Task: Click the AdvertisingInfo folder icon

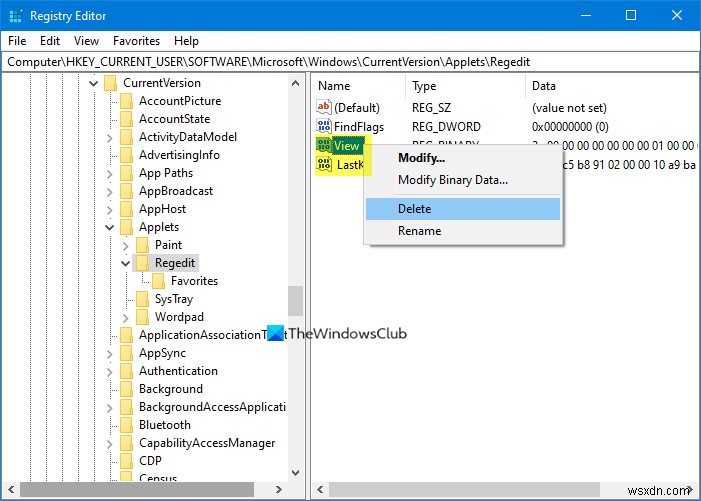Action: [127, 155]
